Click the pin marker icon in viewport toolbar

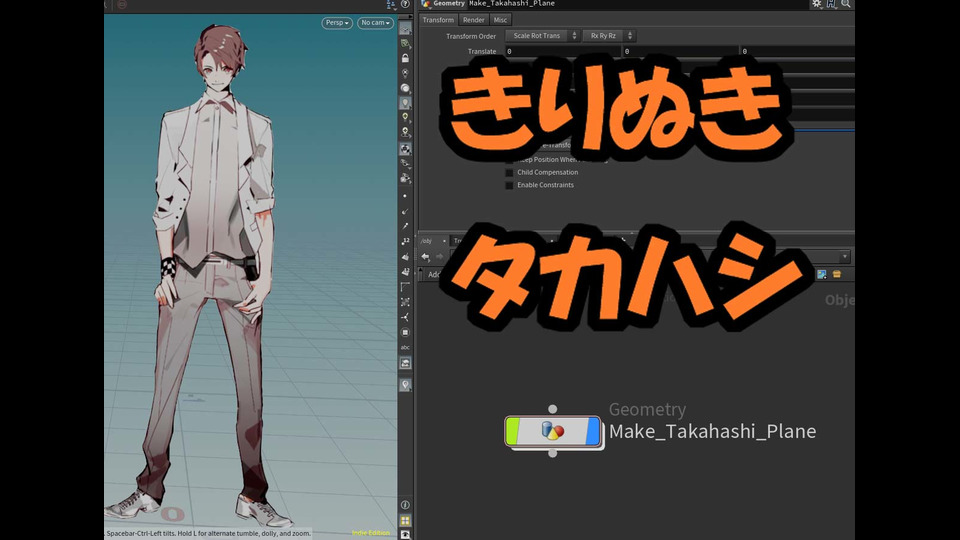405,385
